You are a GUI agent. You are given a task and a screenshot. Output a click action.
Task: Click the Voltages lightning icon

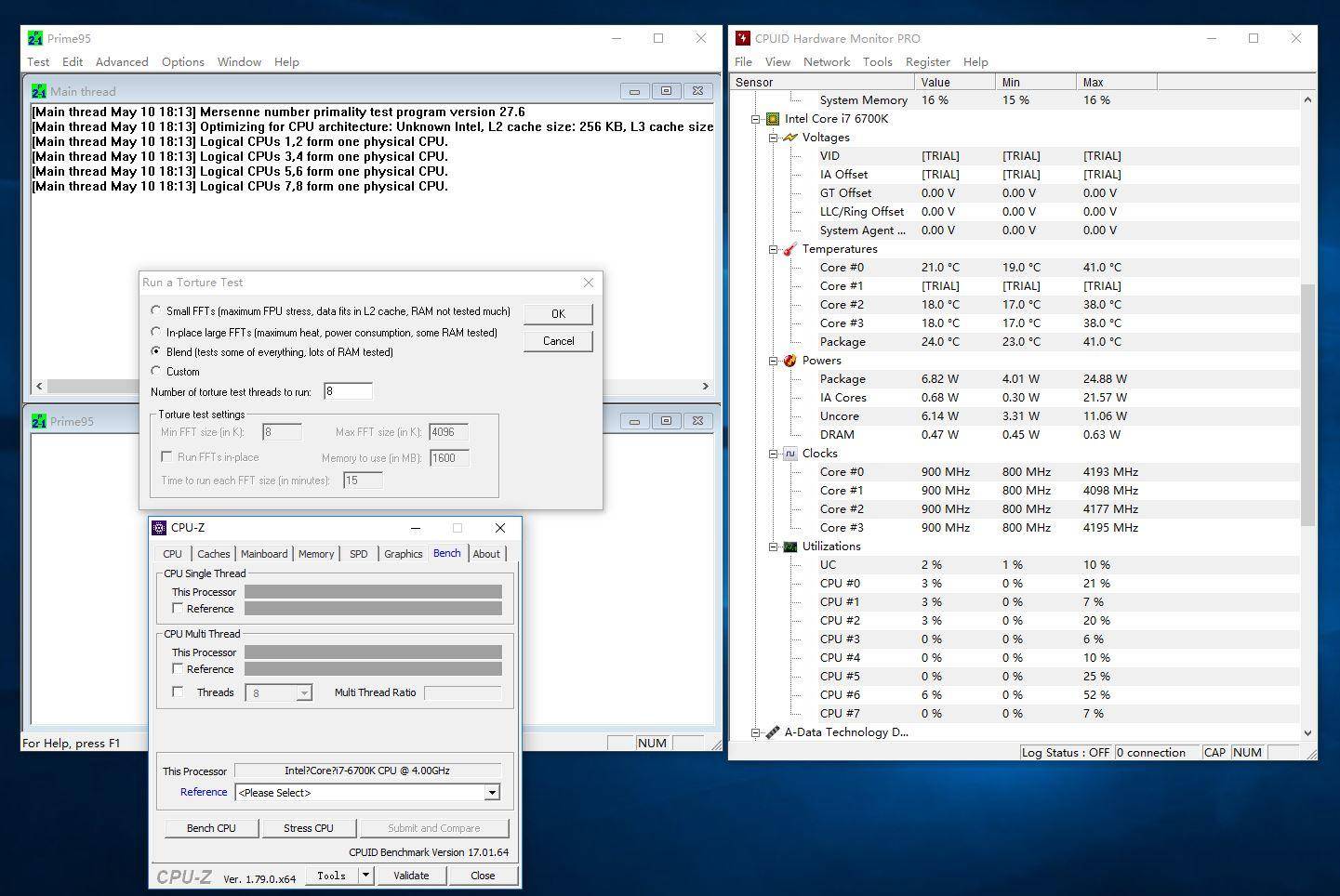pos(790,138)
